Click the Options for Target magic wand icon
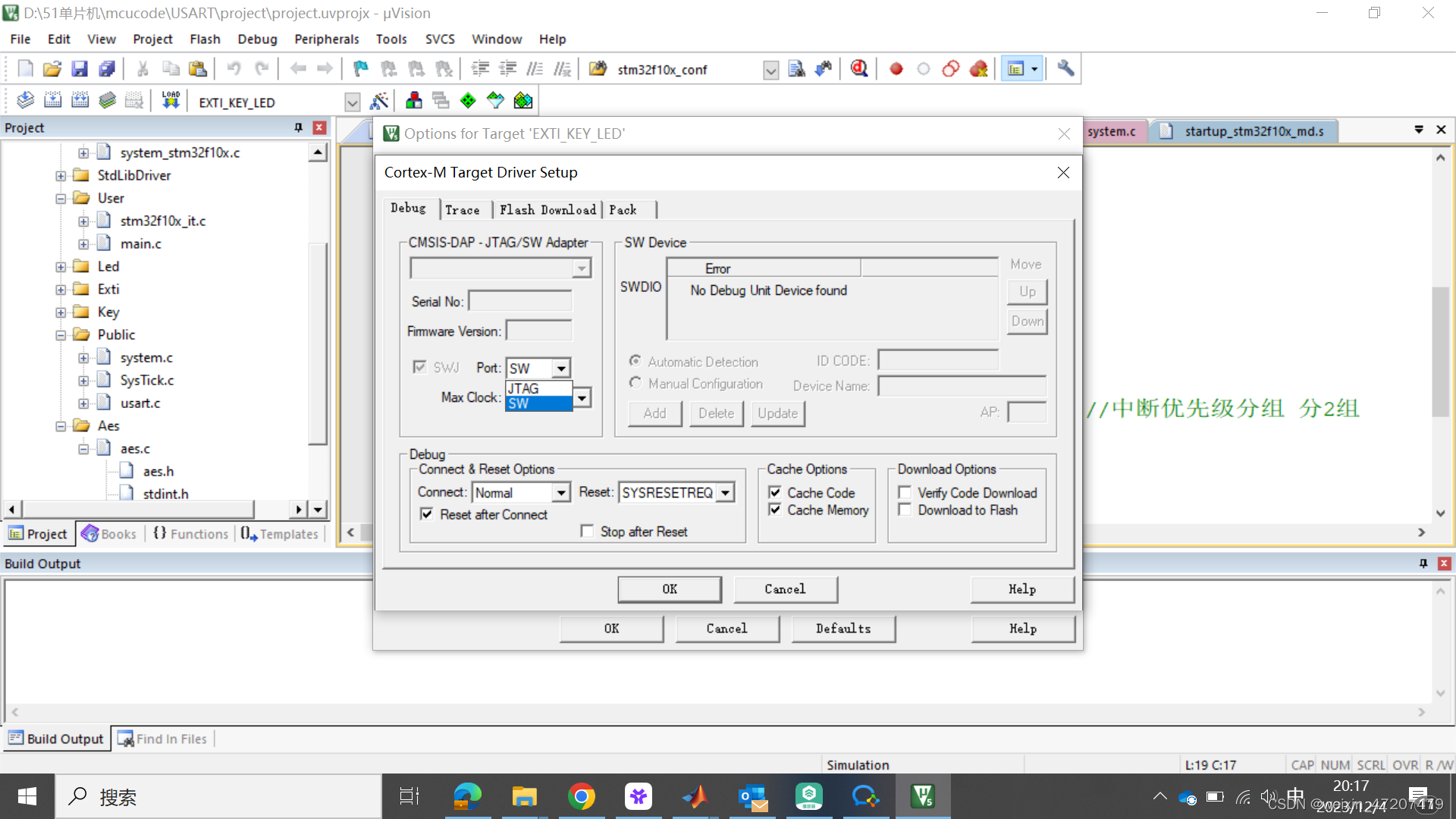Viewport: 1456px width, 819px height. point(378,101)
